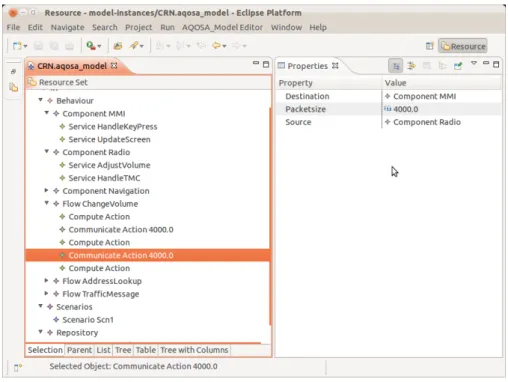Click the Back navigation arrow icon
508x382 pixels.
216,45
